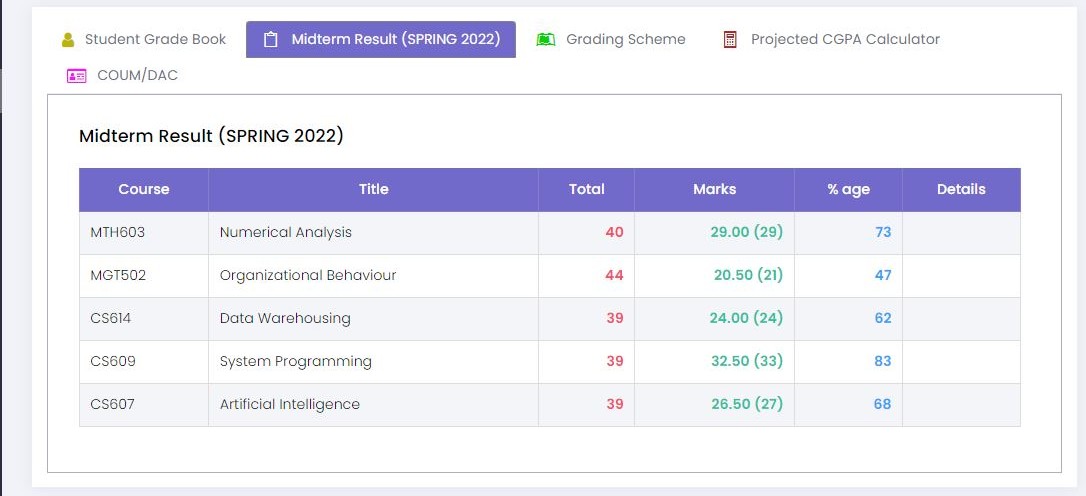Click the Data Warehousing title

[285, 319]
